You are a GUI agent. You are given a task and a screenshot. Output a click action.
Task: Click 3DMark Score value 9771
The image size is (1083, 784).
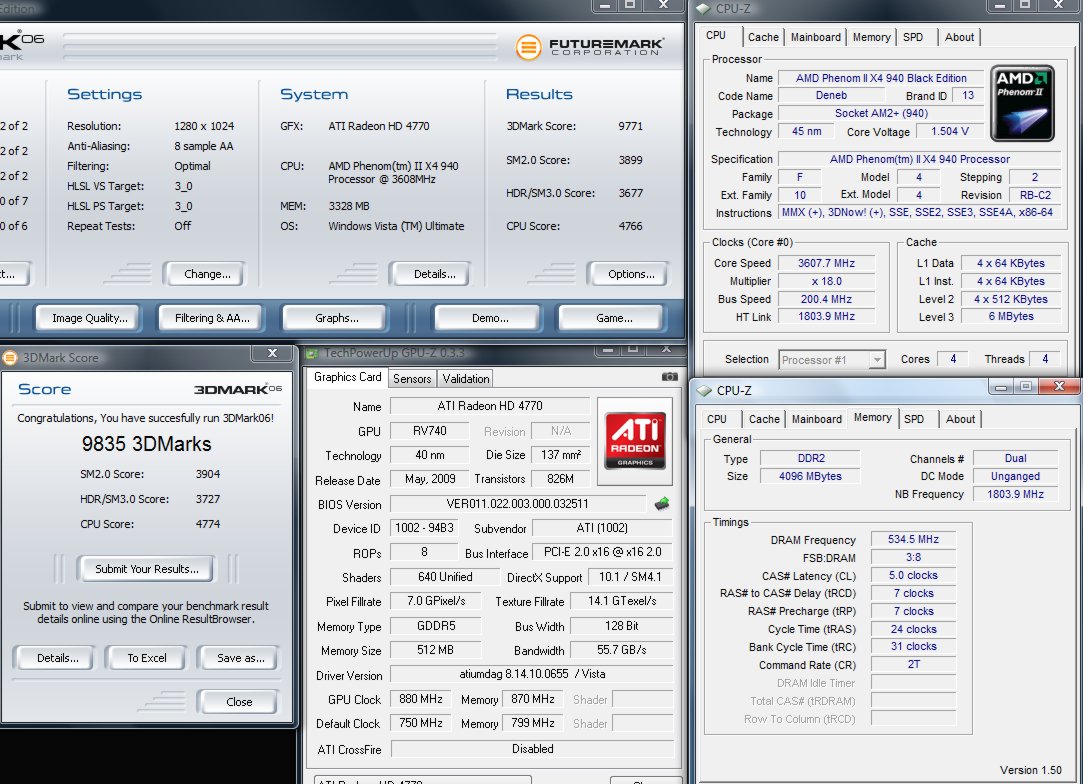(x=630, y=126)
